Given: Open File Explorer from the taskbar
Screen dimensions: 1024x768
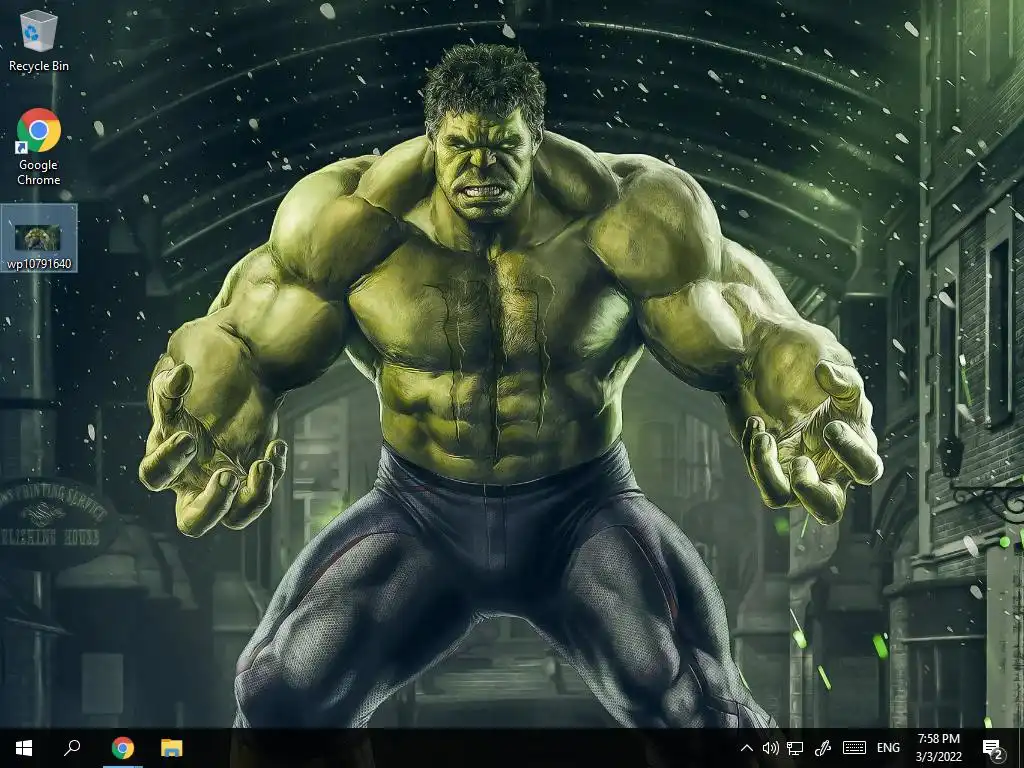Looking at the screenshot, I should coord(172,748).
